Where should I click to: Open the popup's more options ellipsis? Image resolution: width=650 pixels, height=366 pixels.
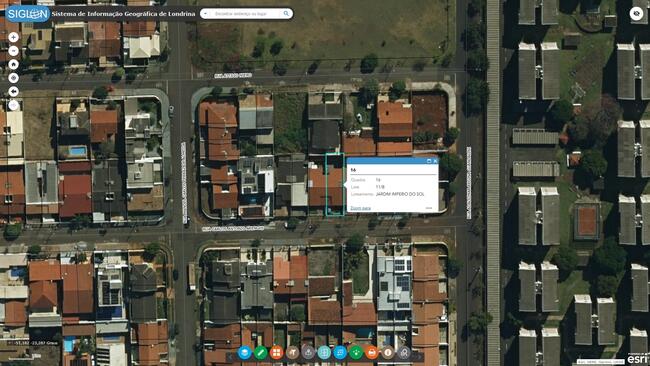[x=429, y=208]
